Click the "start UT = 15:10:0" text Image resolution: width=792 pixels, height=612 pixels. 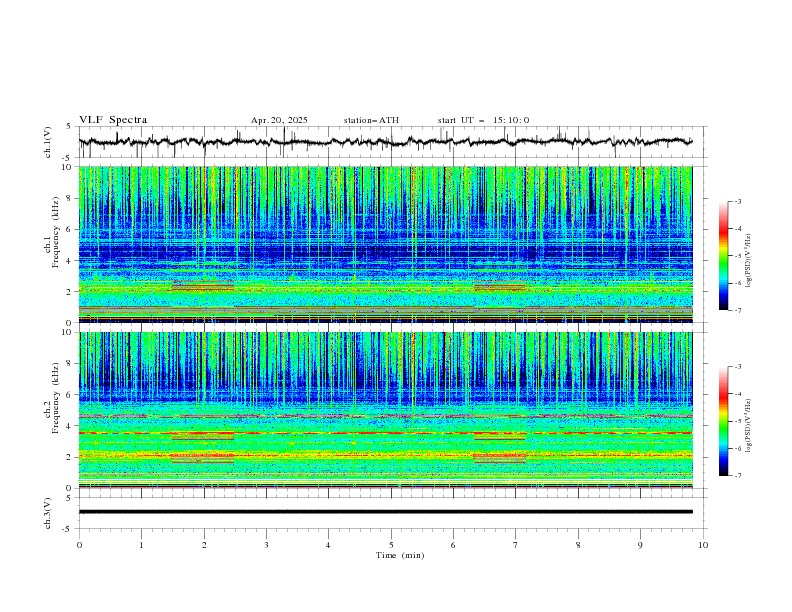483,120
